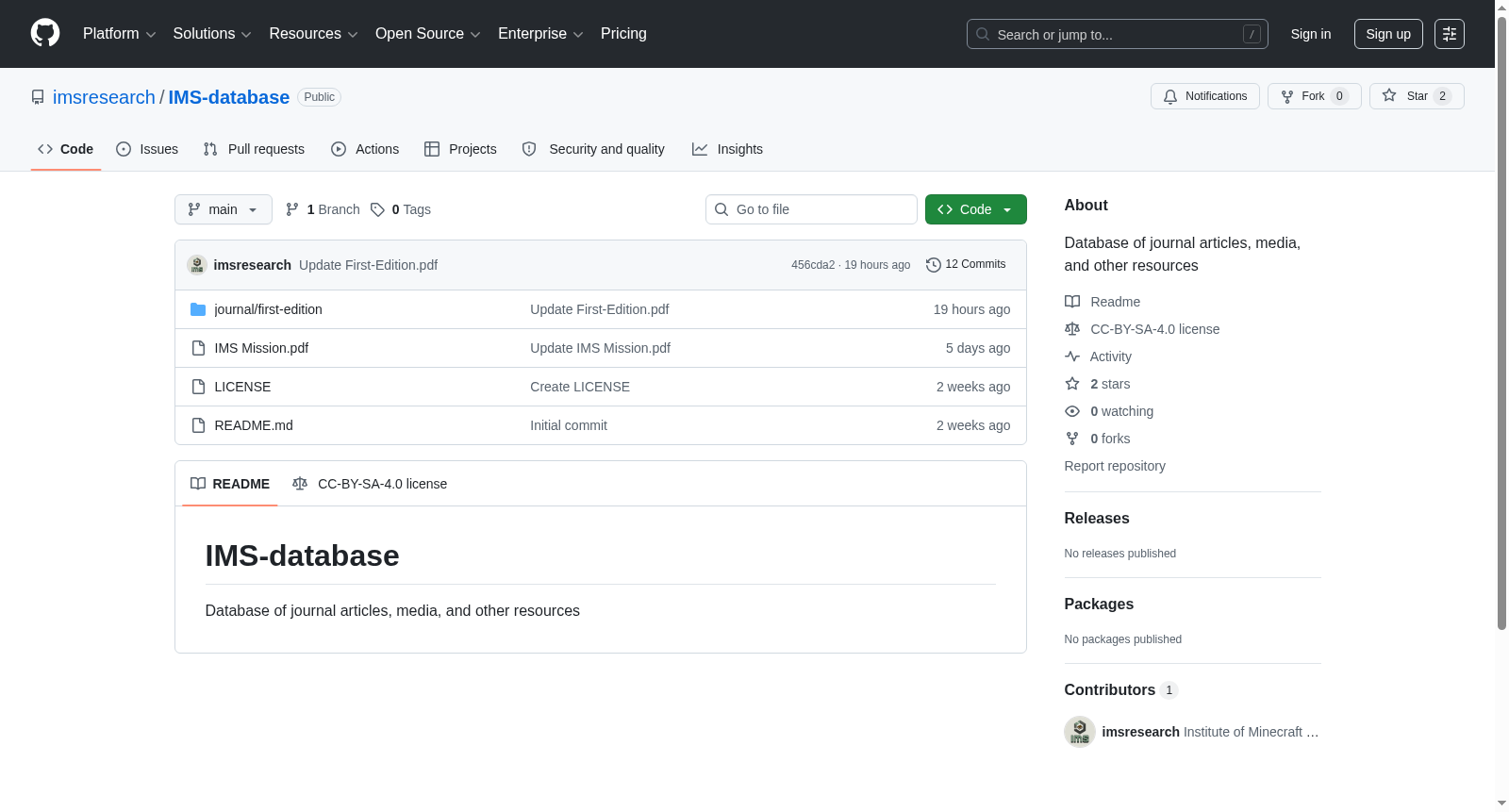Select the CC-BY-SA-4.0 license tab in the file viewer
The height and width of the screenshot is (812, 1509).
370,484
